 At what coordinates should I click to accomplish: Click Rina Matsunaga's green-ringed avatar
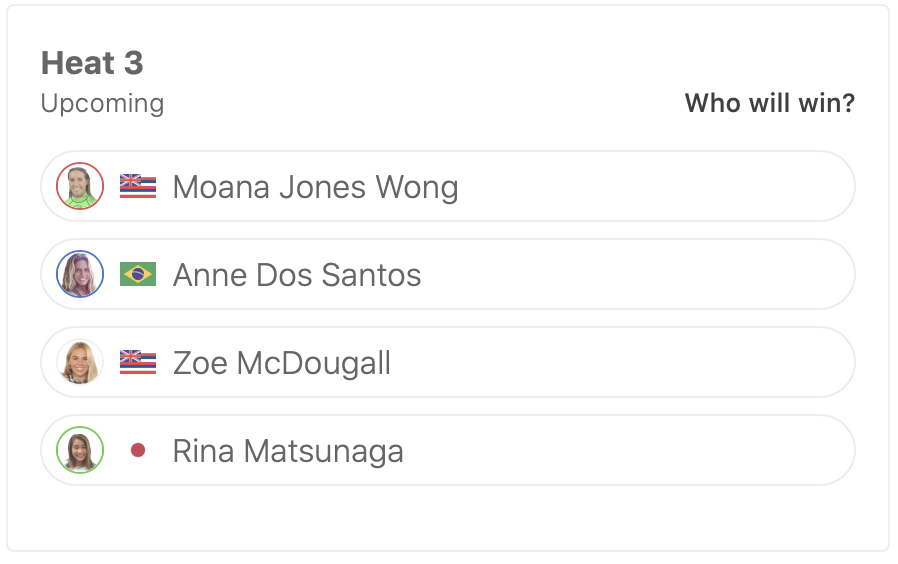[x=80, y=451]
